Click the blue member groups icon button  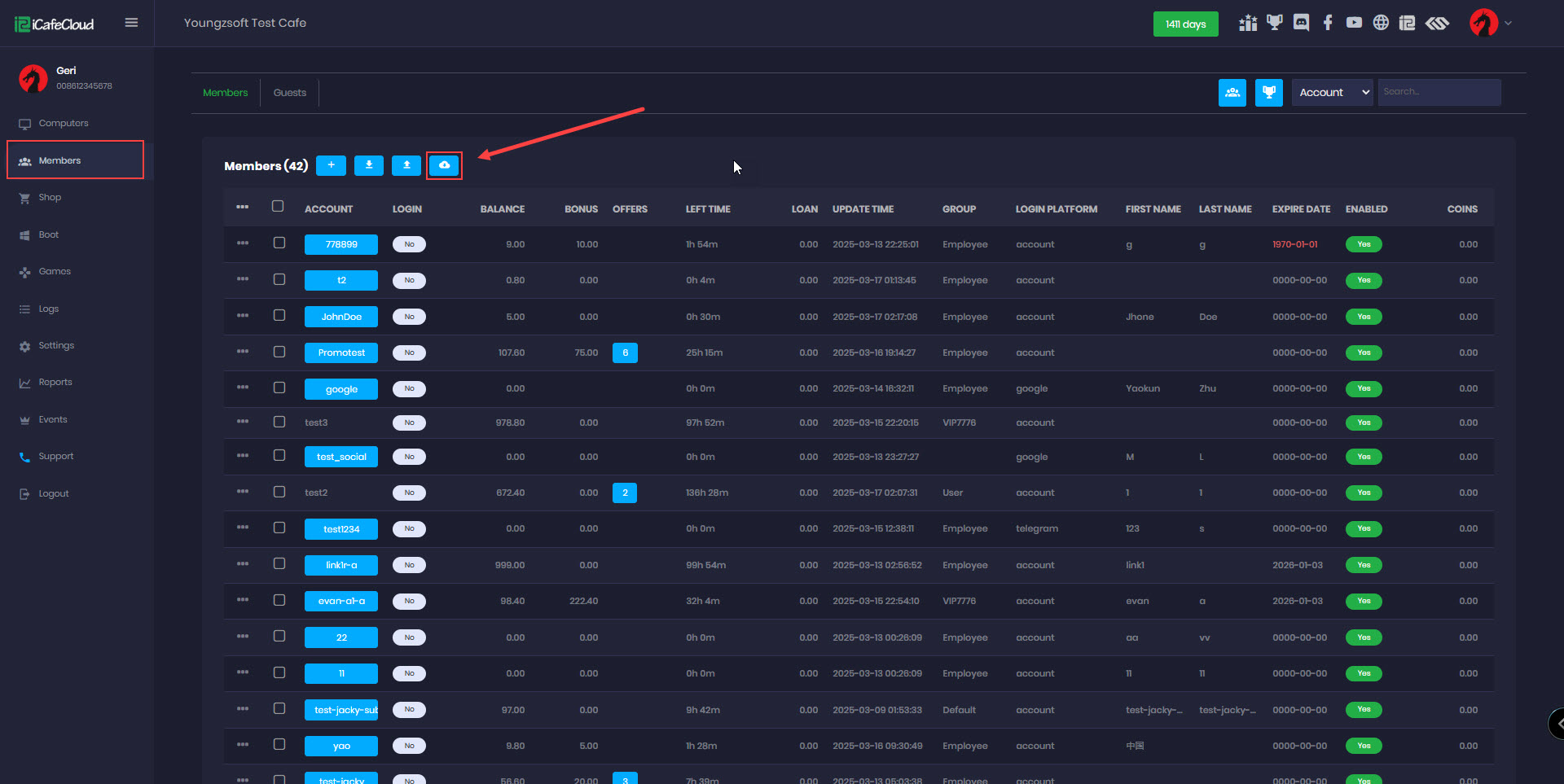1232,93
